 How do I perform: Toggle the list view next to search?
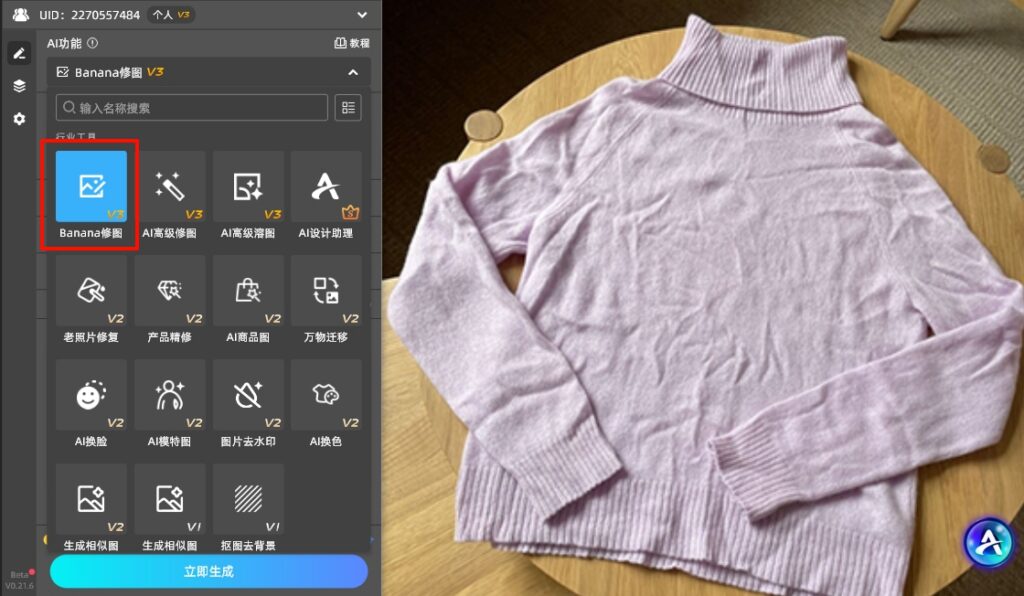point(348,107)
